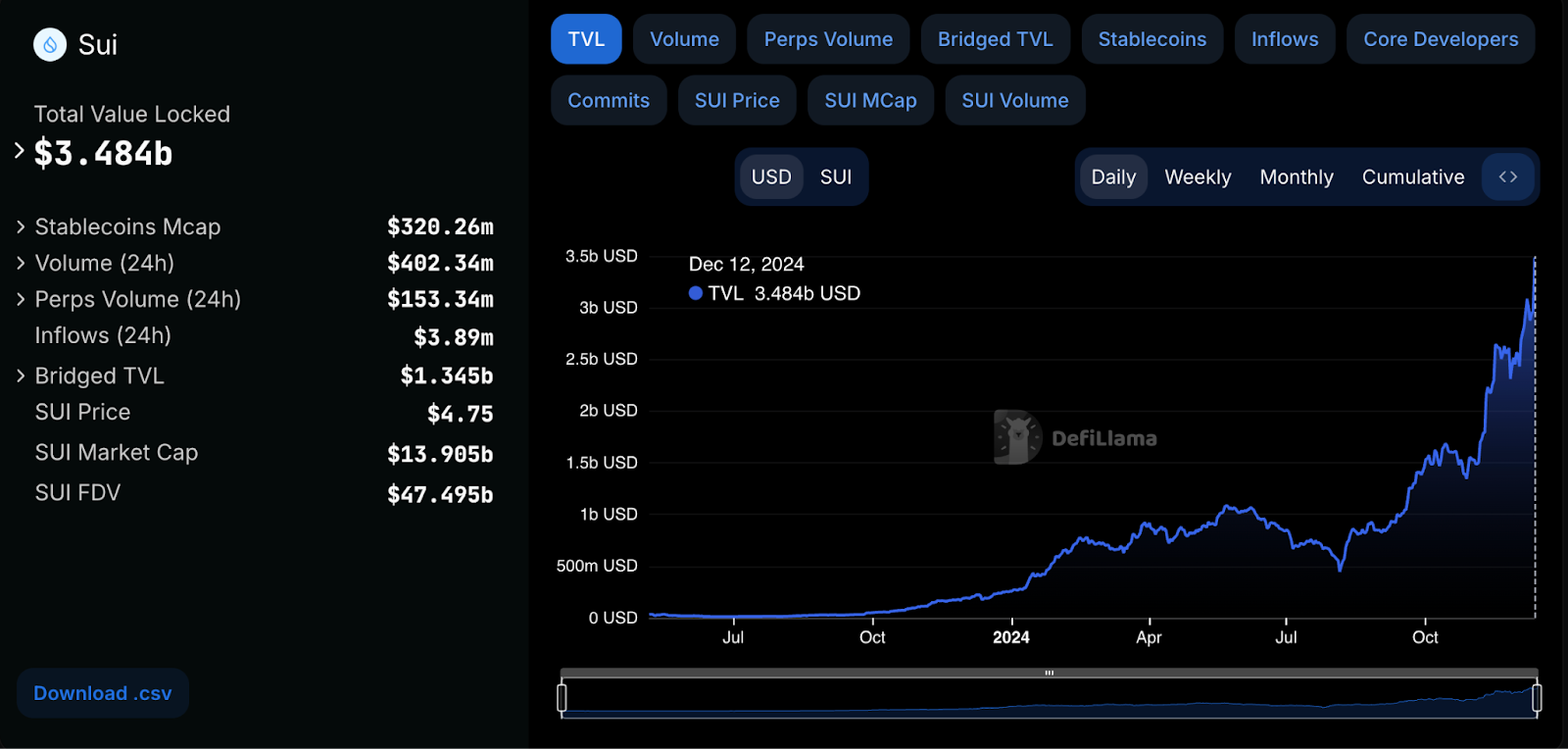Click the SUI Price label
This screenshot has height=749, width=1568.
click(x=82, y=412)
